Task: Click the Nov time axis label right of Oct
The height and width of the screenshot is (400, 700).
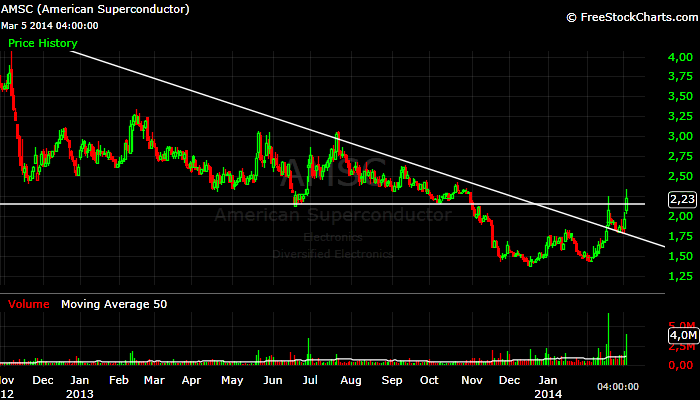Action: (x=472, y=380)
